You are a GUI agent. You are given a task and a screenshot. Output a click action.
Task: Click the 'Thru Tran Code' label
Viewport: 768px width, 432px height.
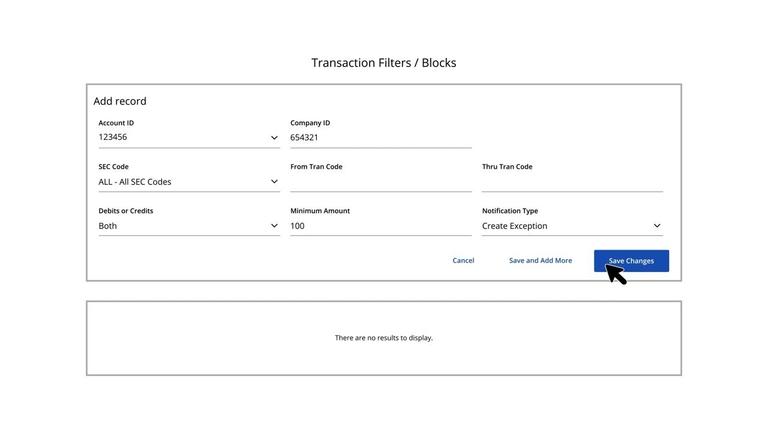(507, 167)
